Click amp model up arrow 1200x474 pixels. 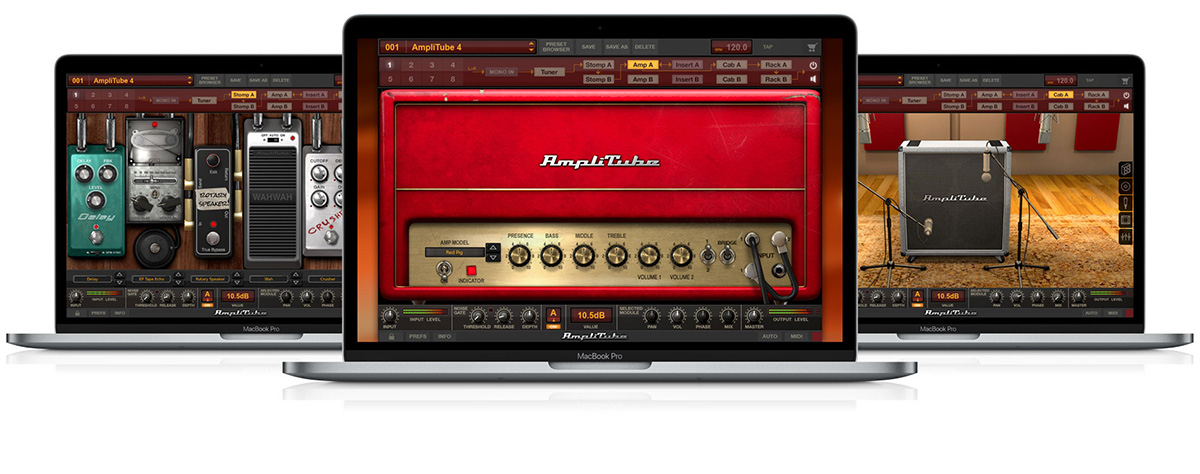point(491,248)
